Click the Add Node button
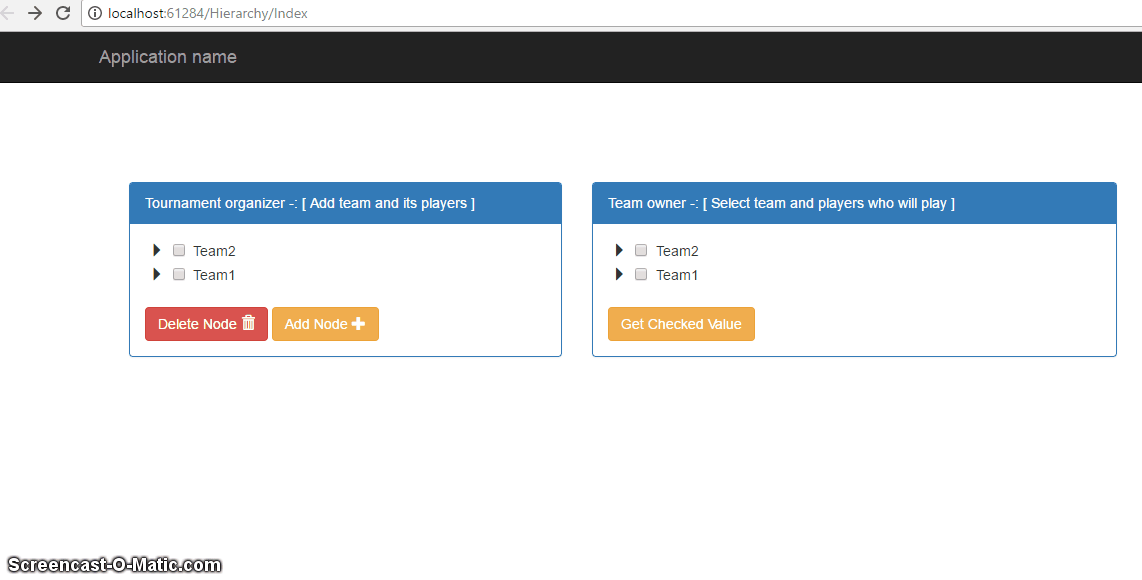 point(325,324)
